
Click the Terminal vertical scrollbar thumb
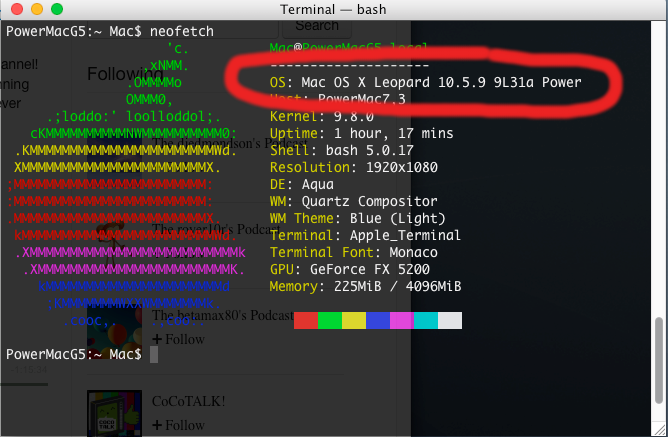[x=659, y=360]
